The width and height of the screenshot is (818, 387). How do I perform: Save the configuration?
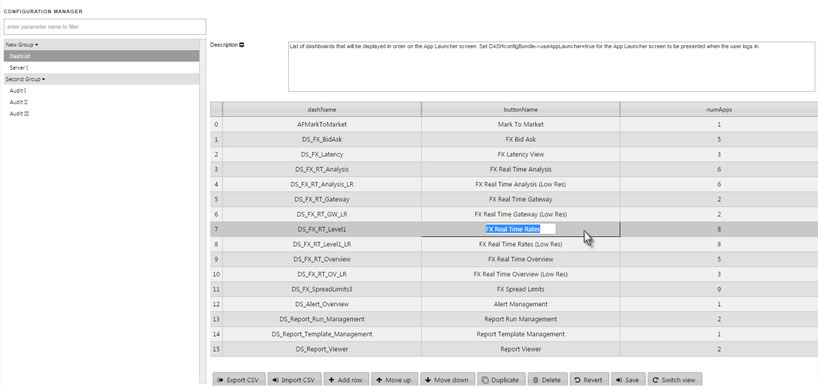[x=628, y=380]
